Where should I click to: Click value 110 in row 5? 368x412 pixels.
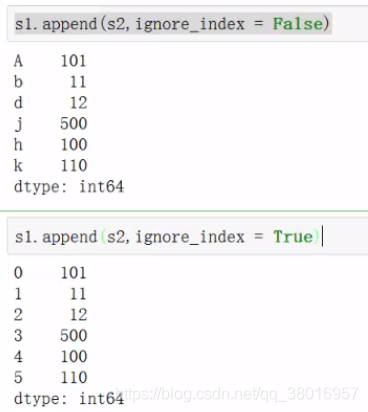[74, 377]
